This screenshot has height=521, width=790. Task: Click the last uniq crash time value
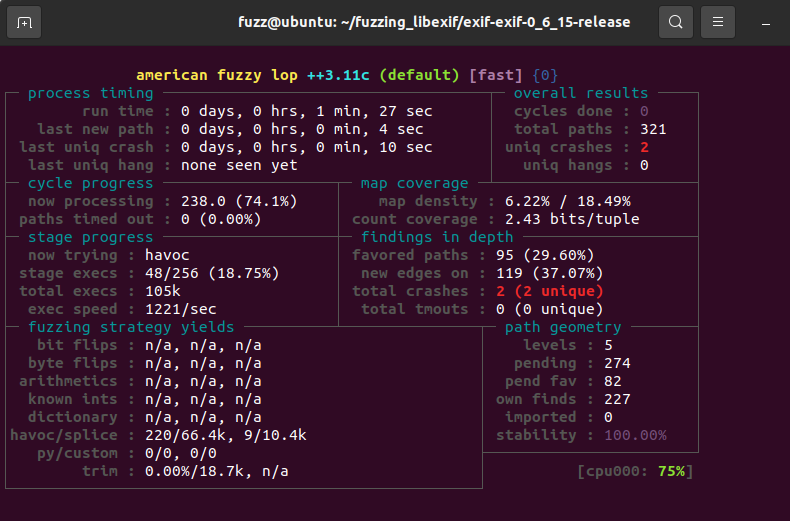point(307,148)
